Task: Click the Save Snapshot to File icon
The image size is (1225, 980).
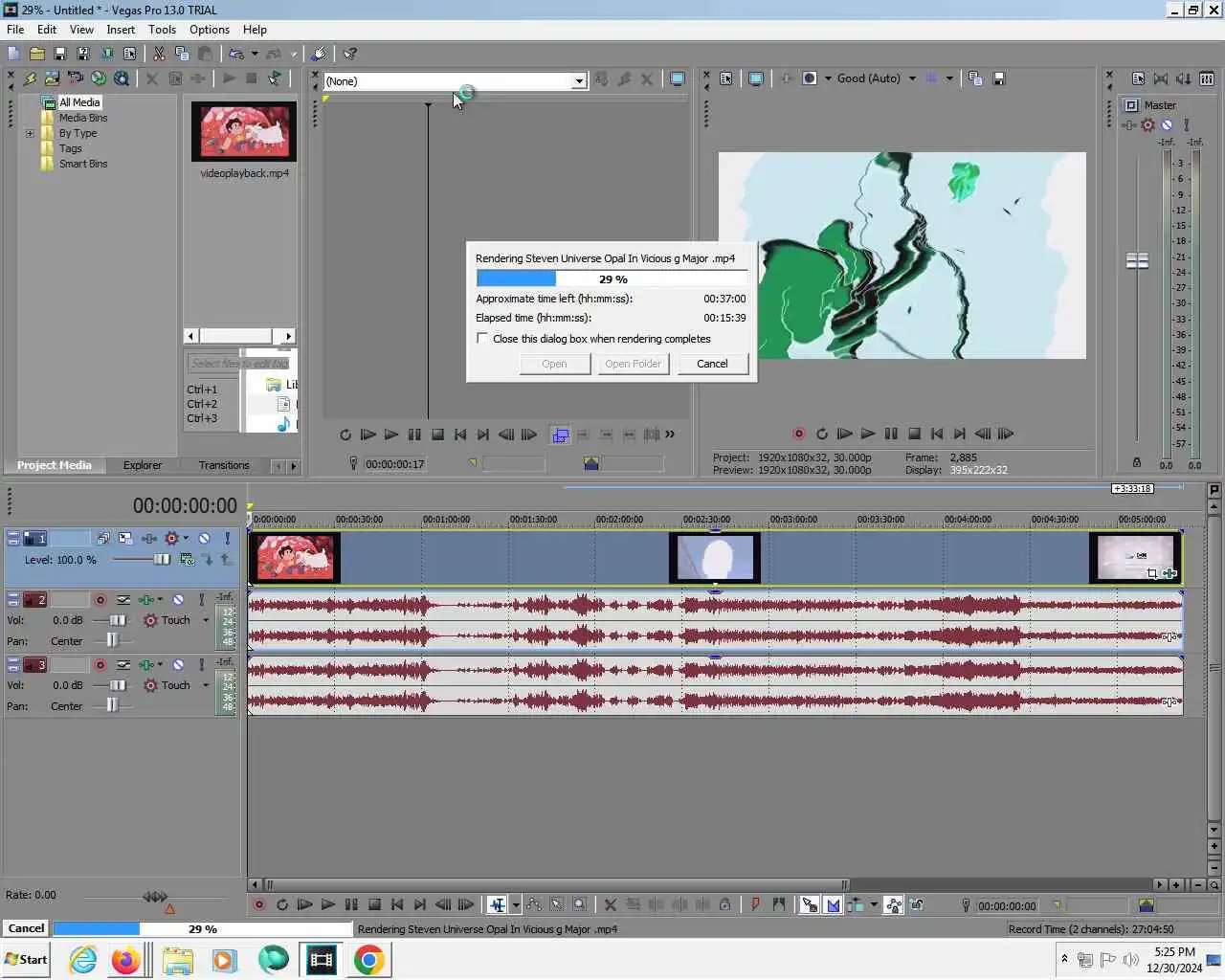Action: tap(998, 78)
